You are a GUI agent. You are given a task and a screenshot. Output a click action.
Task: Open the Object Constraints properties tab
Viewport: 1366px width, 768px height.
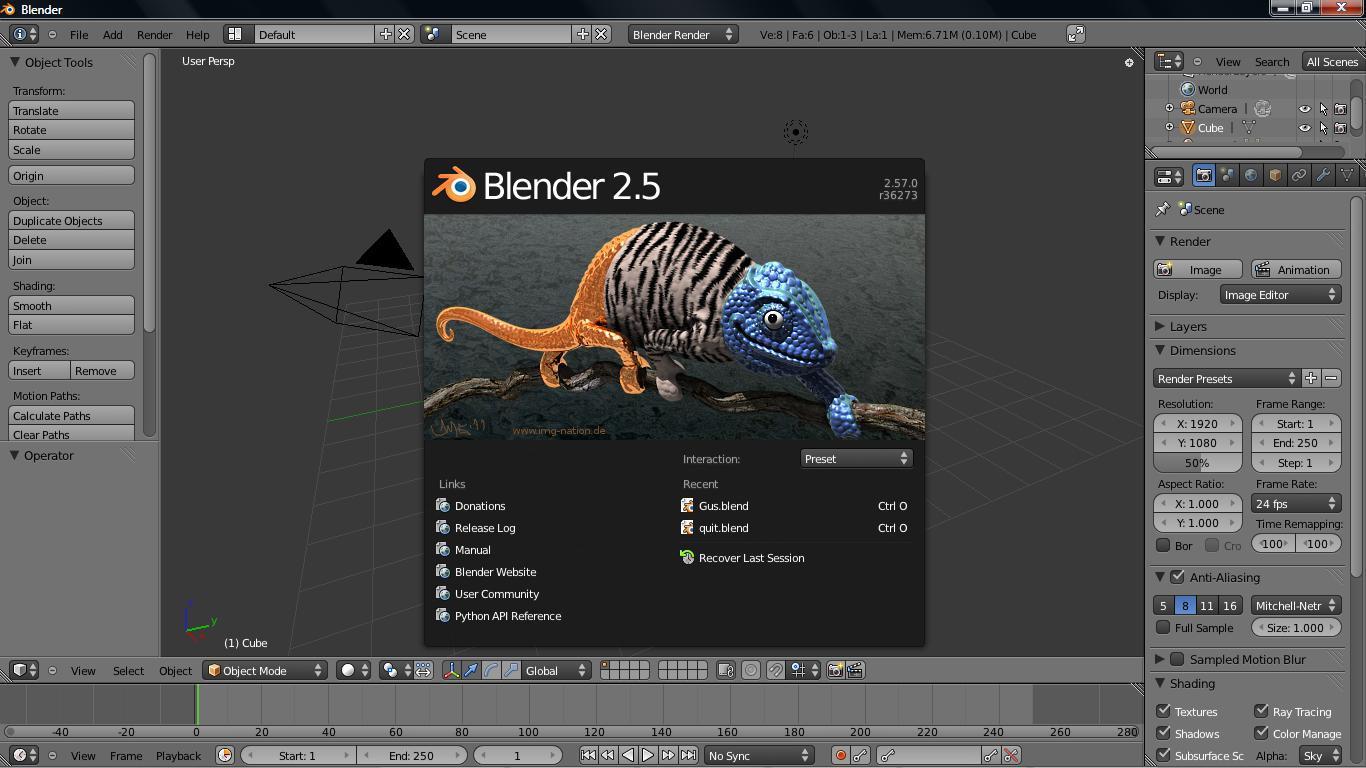click(1299, 175)
